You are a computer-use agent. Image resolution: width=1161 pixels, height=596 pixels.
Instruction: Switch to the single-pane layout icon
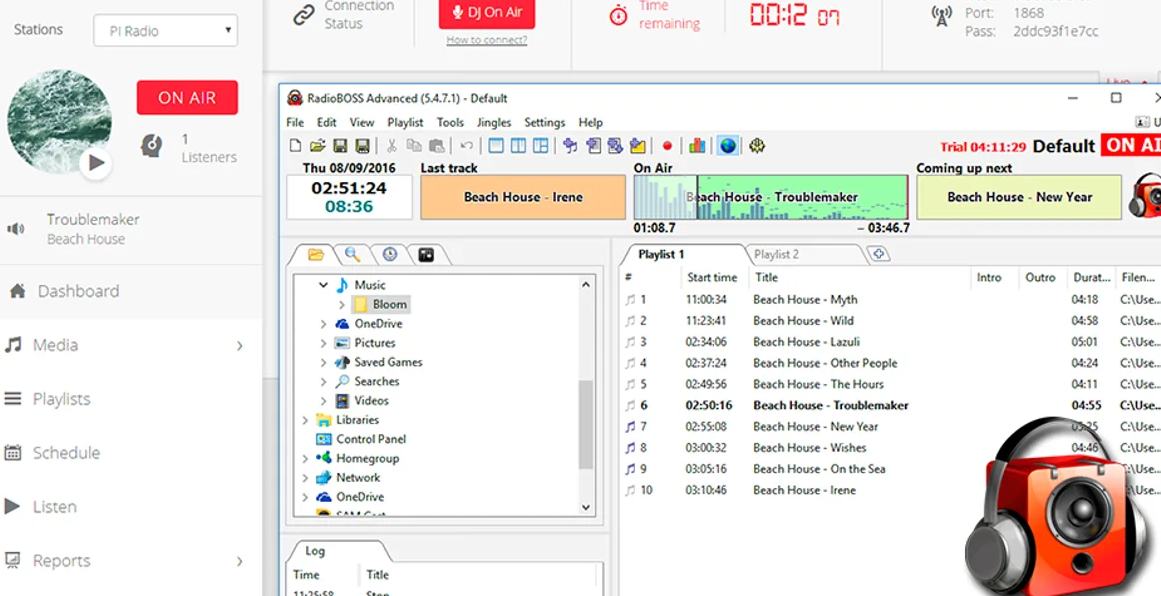[x=496, y=146]
